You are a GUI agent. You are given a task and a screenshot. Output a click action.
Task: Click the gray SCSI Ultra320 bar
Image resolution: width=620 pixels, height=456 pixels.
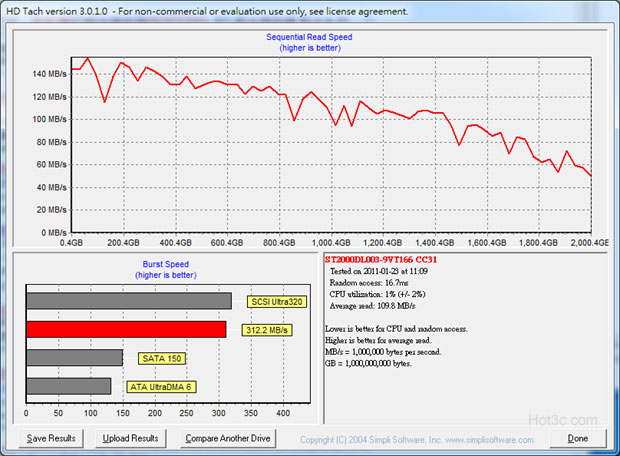[129, 301]
